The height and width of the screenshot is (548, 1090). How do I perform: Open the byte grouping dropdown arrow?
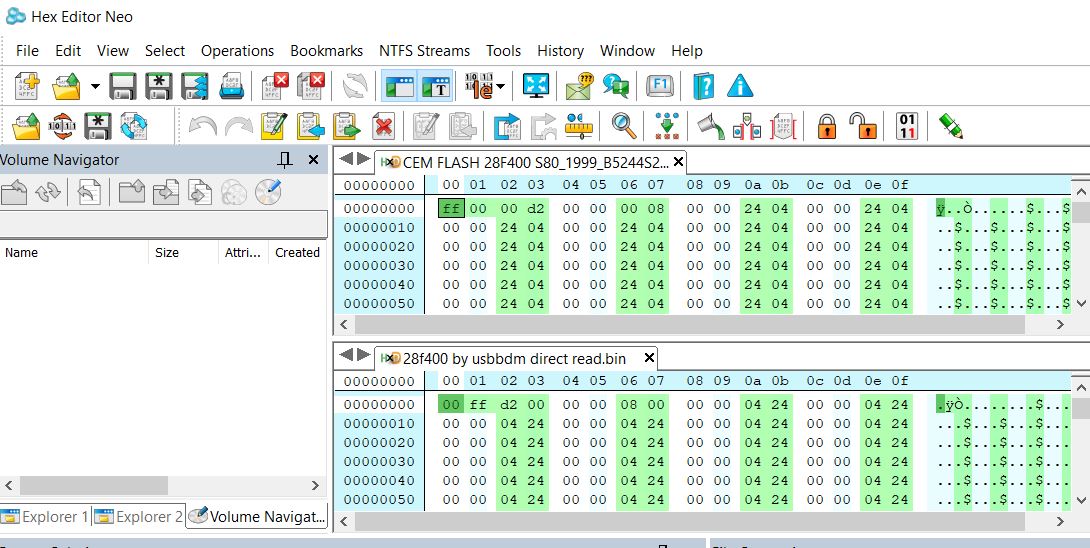pos(500,87)
